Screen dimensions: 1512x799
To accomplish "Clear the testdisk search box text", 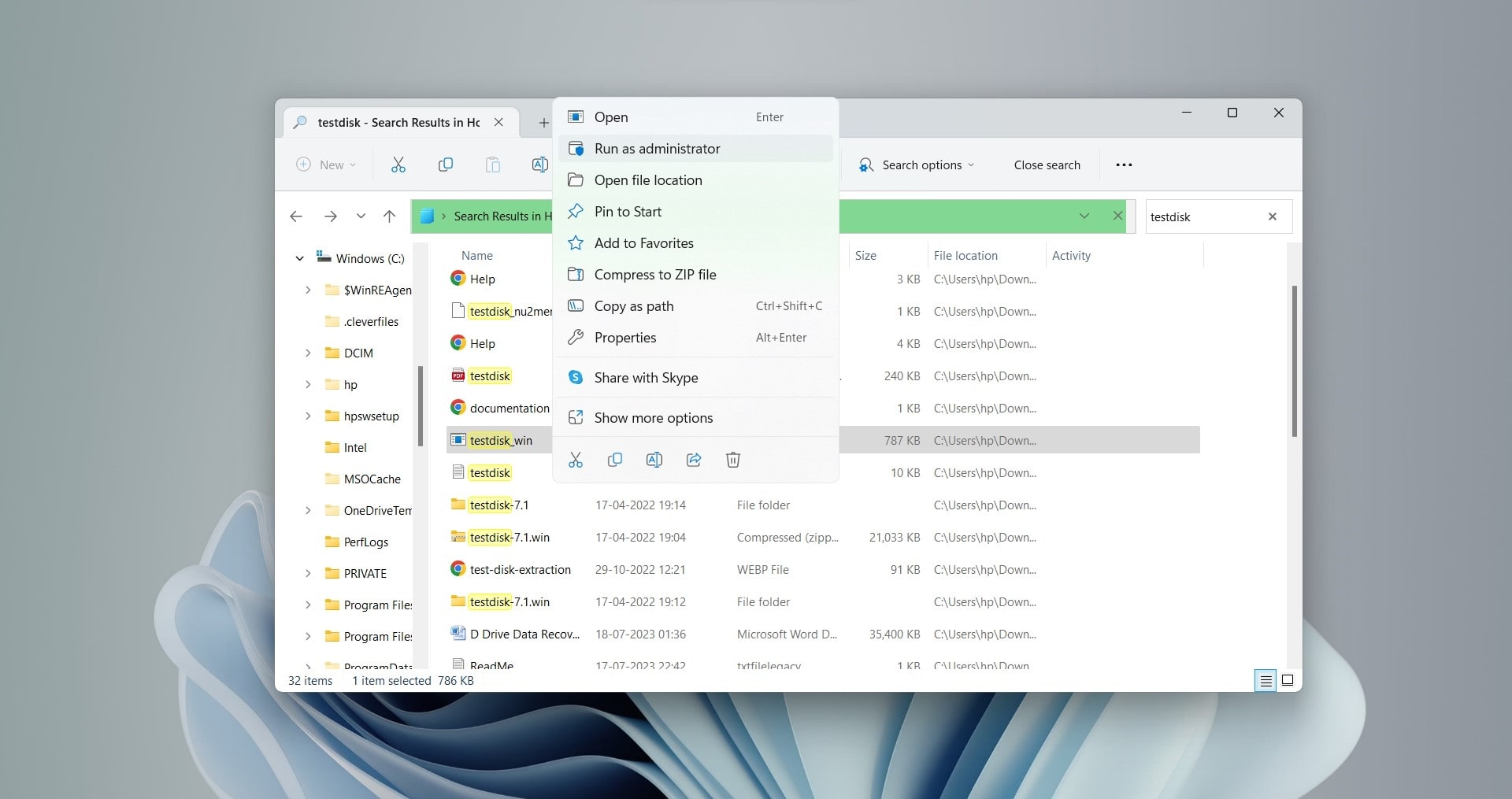I will (x=1272, y=216).
